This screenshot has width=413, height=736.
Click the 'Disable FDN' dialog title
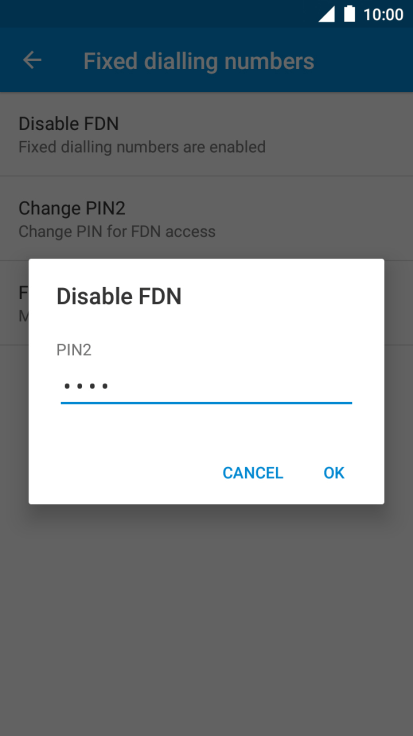tap(119, 297)
